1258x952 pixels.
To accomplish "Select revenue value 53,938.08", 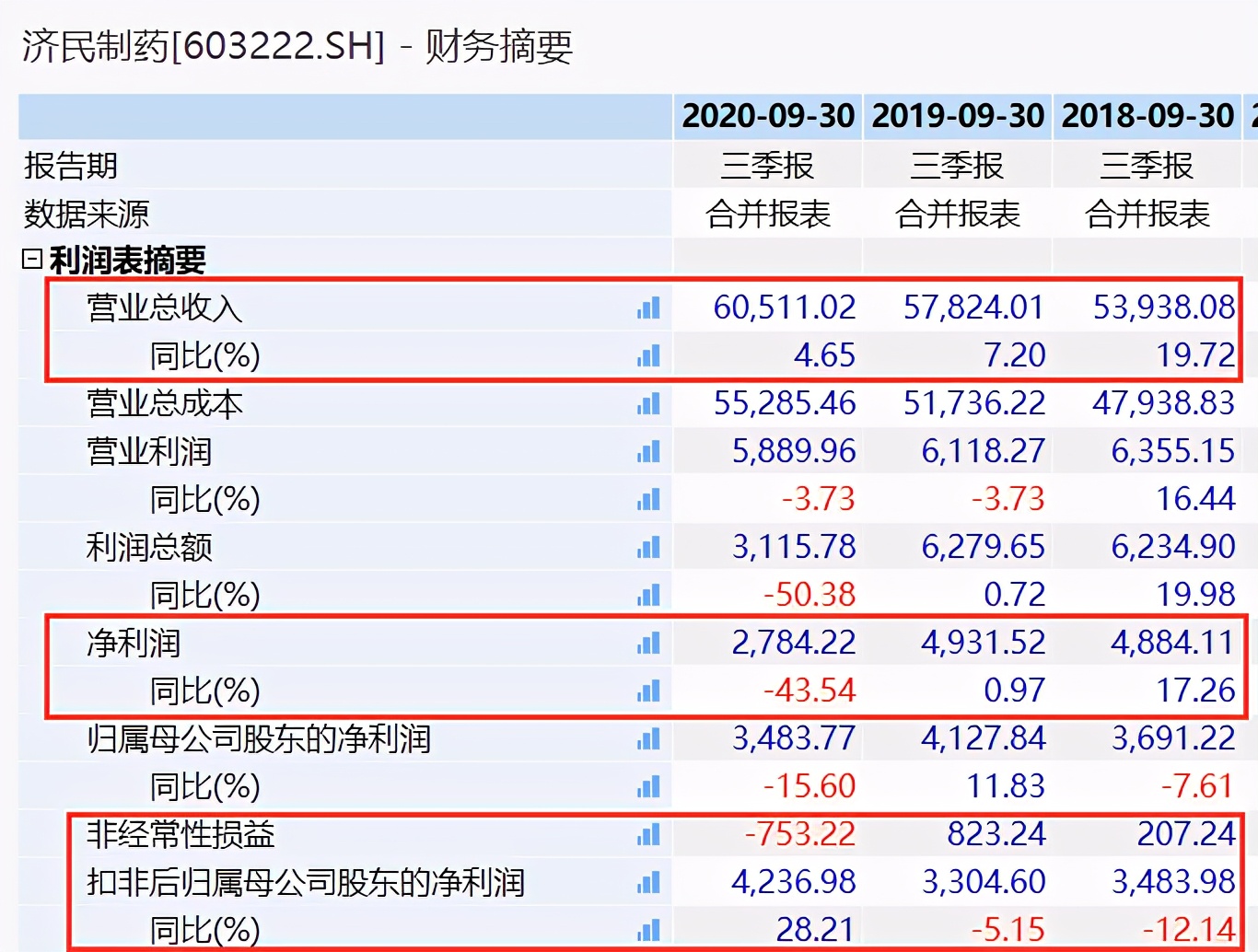I will 1164,308.
